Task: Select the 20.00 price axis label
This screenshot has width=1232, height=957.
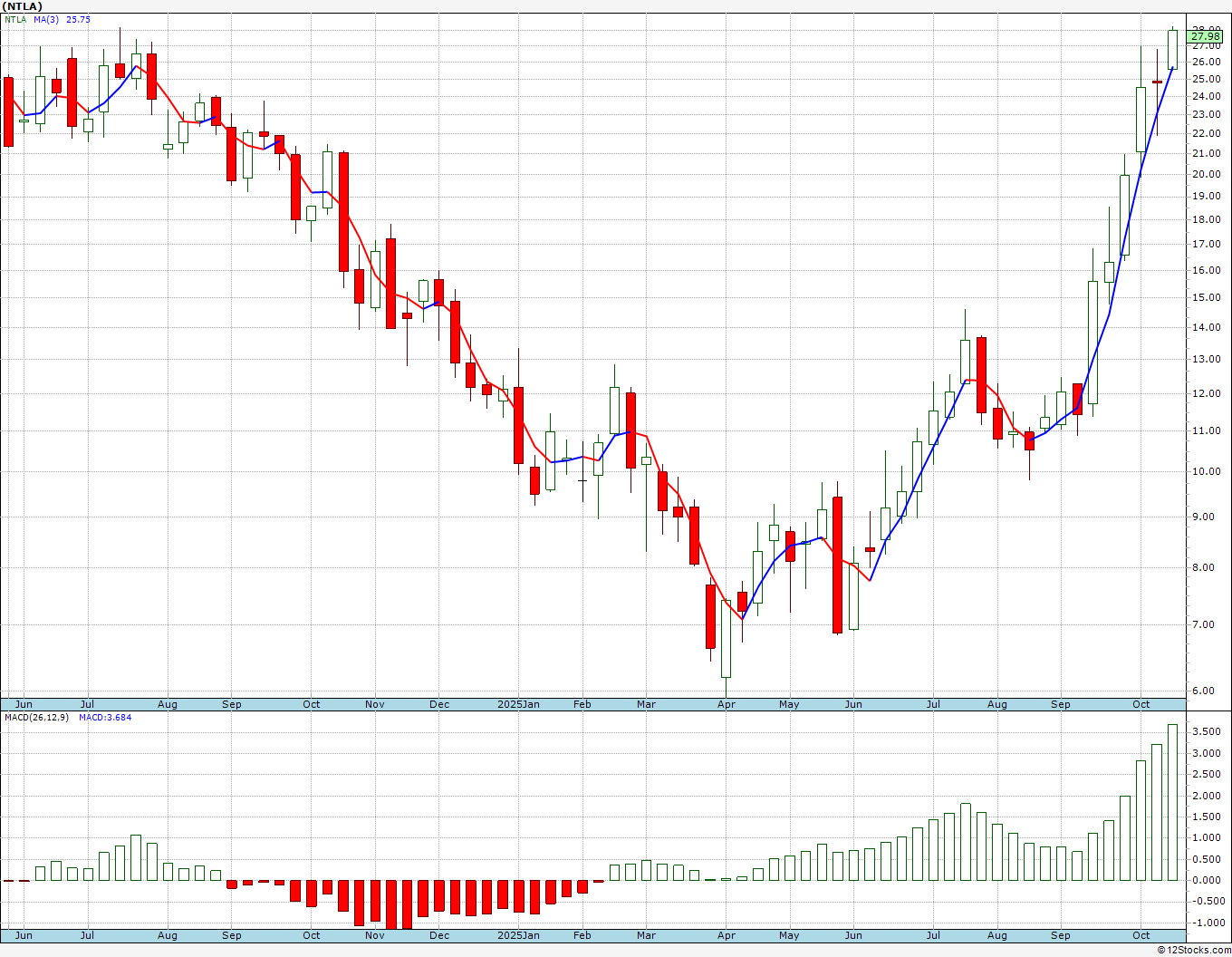Action: tap(1206, 174)
